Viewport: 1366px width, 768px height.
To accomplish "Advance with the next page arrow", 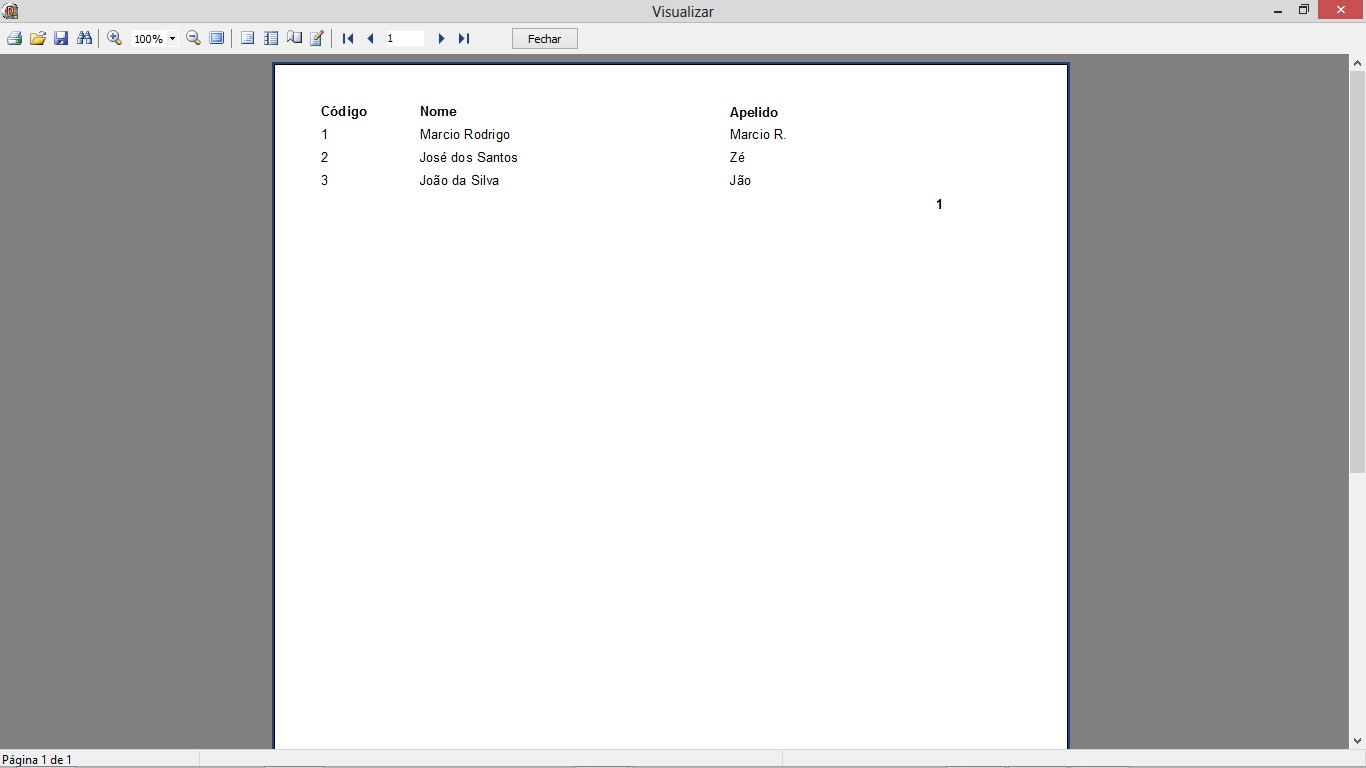I will [442, 38].
